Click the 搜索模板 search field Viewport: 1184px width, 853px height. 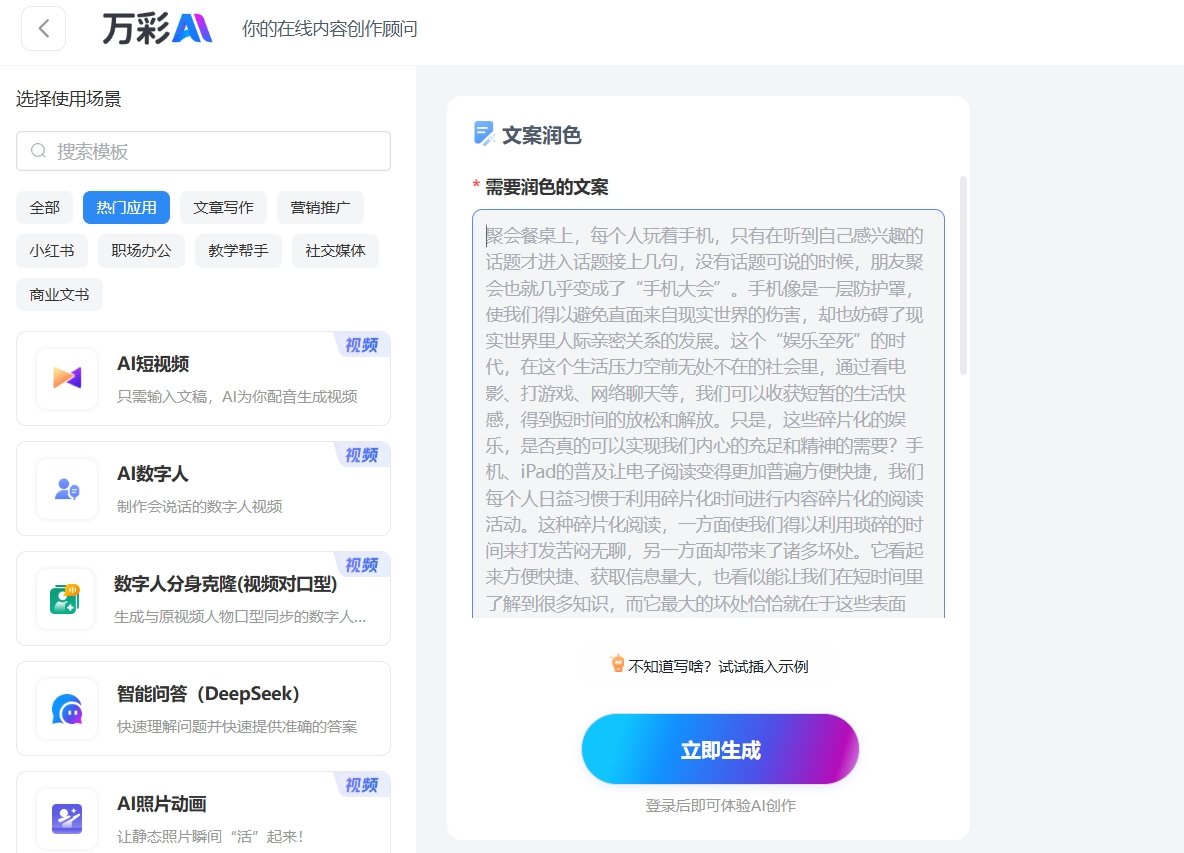[200, 150]
